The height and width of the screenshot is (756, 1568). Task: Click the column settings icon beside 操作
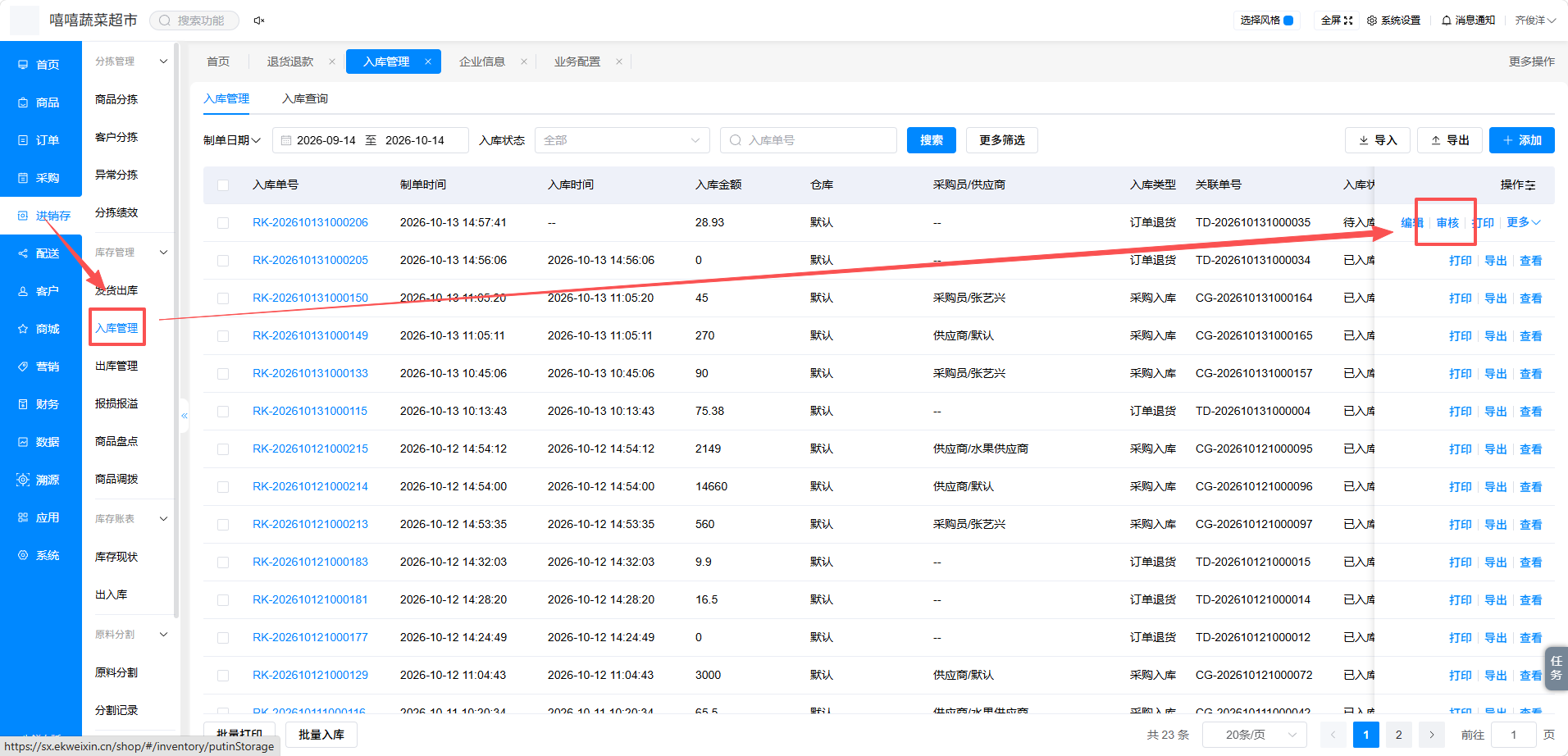pyautogui.click(x=1530, y=185)
